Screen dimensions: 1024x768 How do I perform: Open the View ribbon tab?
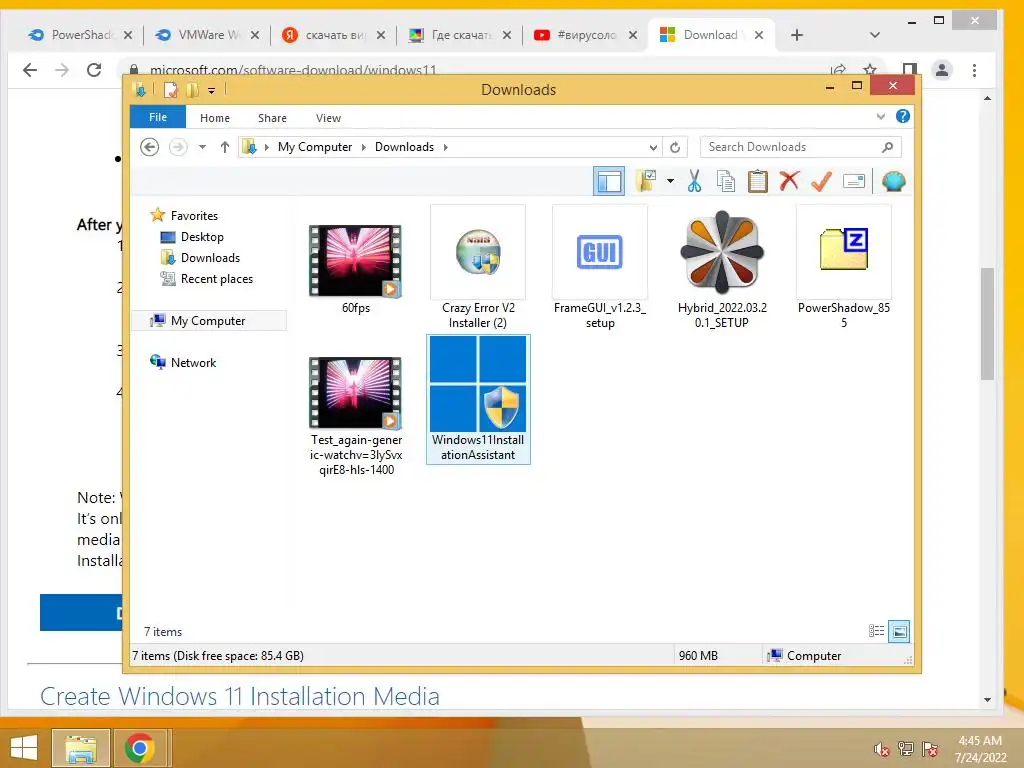pos(328,118)
